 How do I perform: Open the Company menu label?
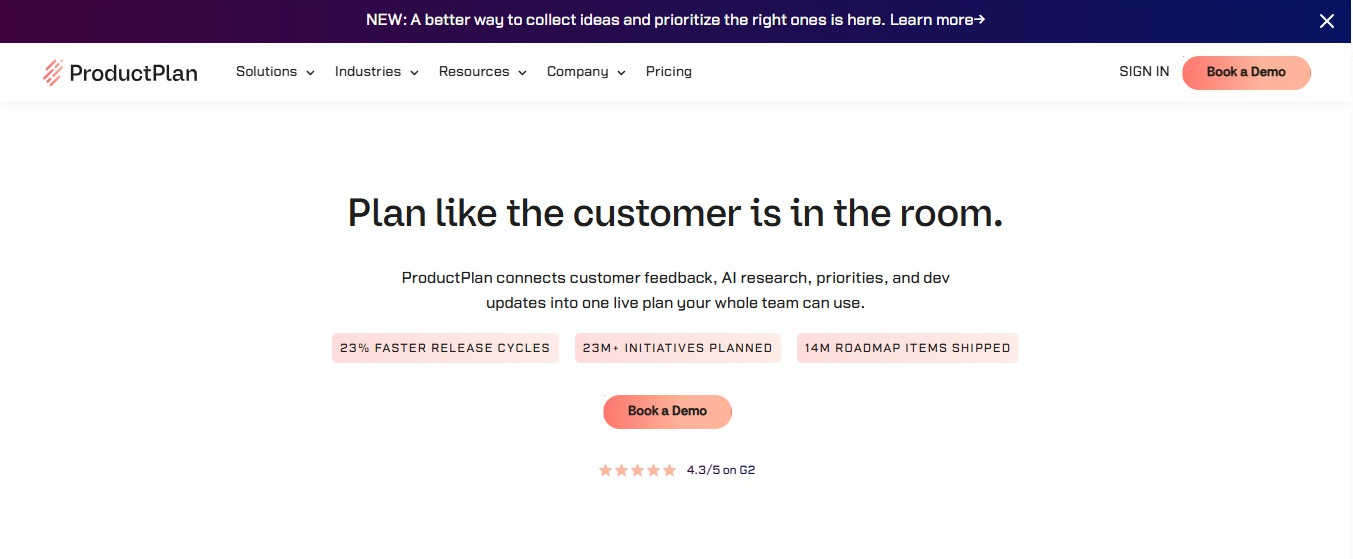[578, 72]
